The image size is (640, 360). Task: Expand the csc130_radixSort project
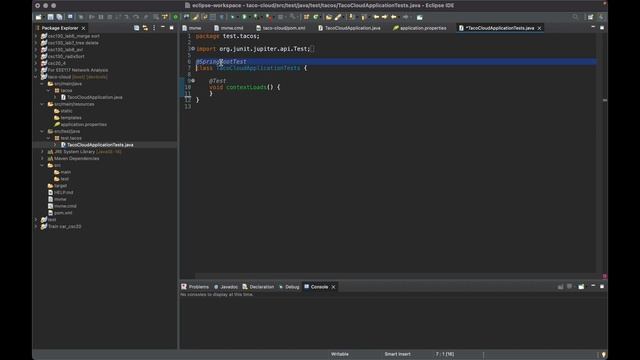coord(36,56)
